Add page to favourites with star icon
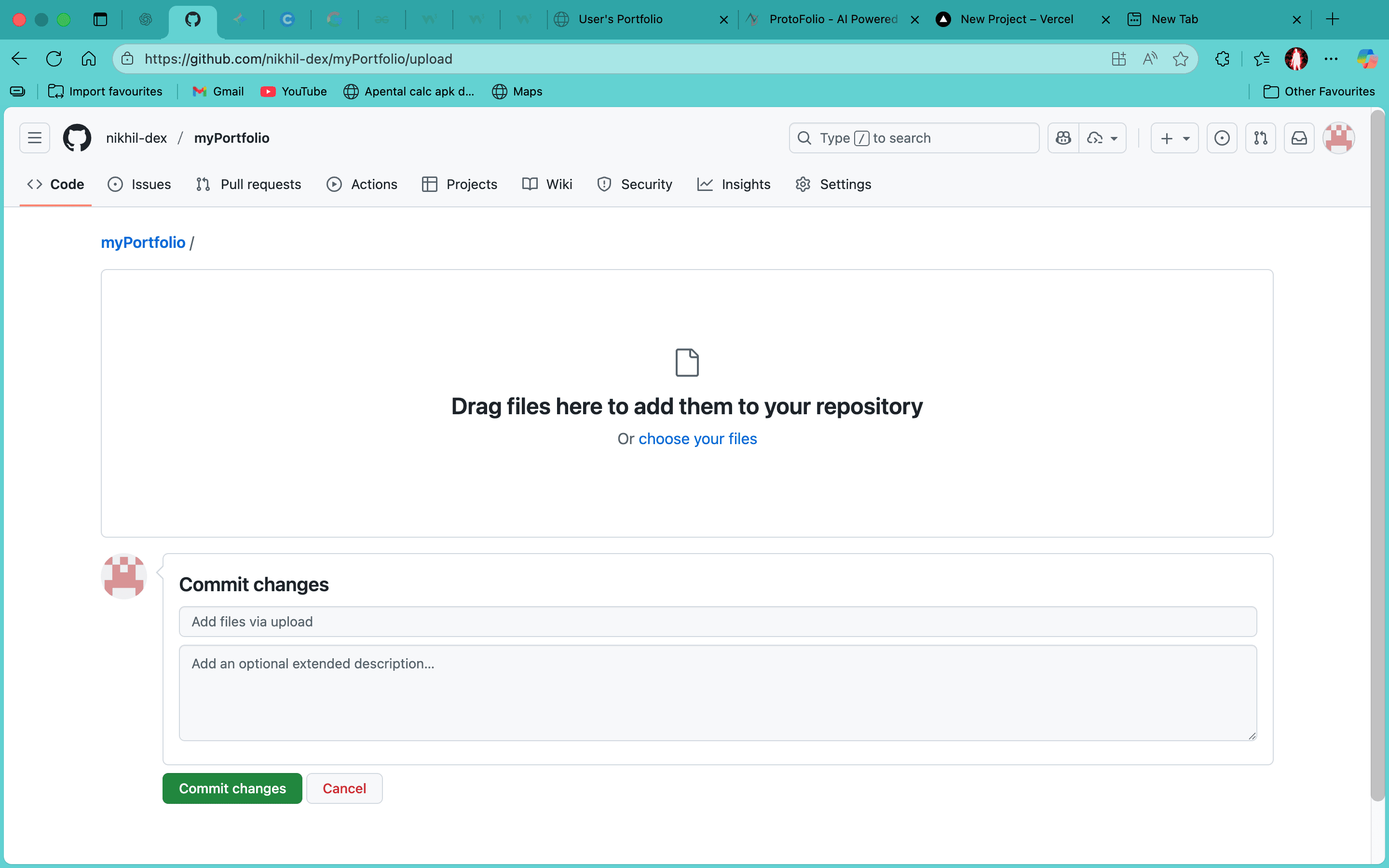This screenshot has height=868, width=1389. (x=1181, y=58)
